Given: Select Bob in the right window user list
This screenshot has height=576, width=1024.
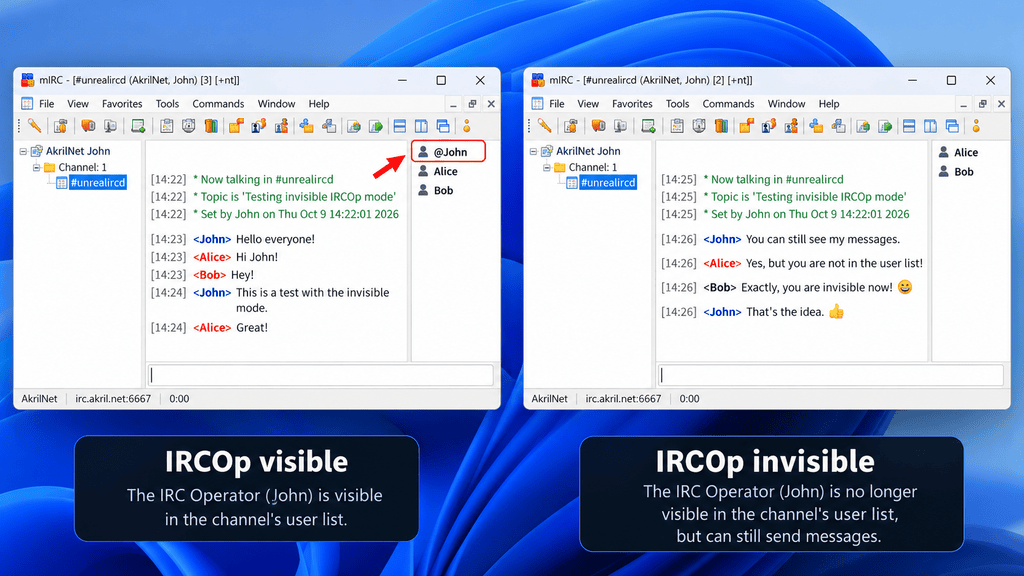Looking at the screenshot, I should 963,172.
